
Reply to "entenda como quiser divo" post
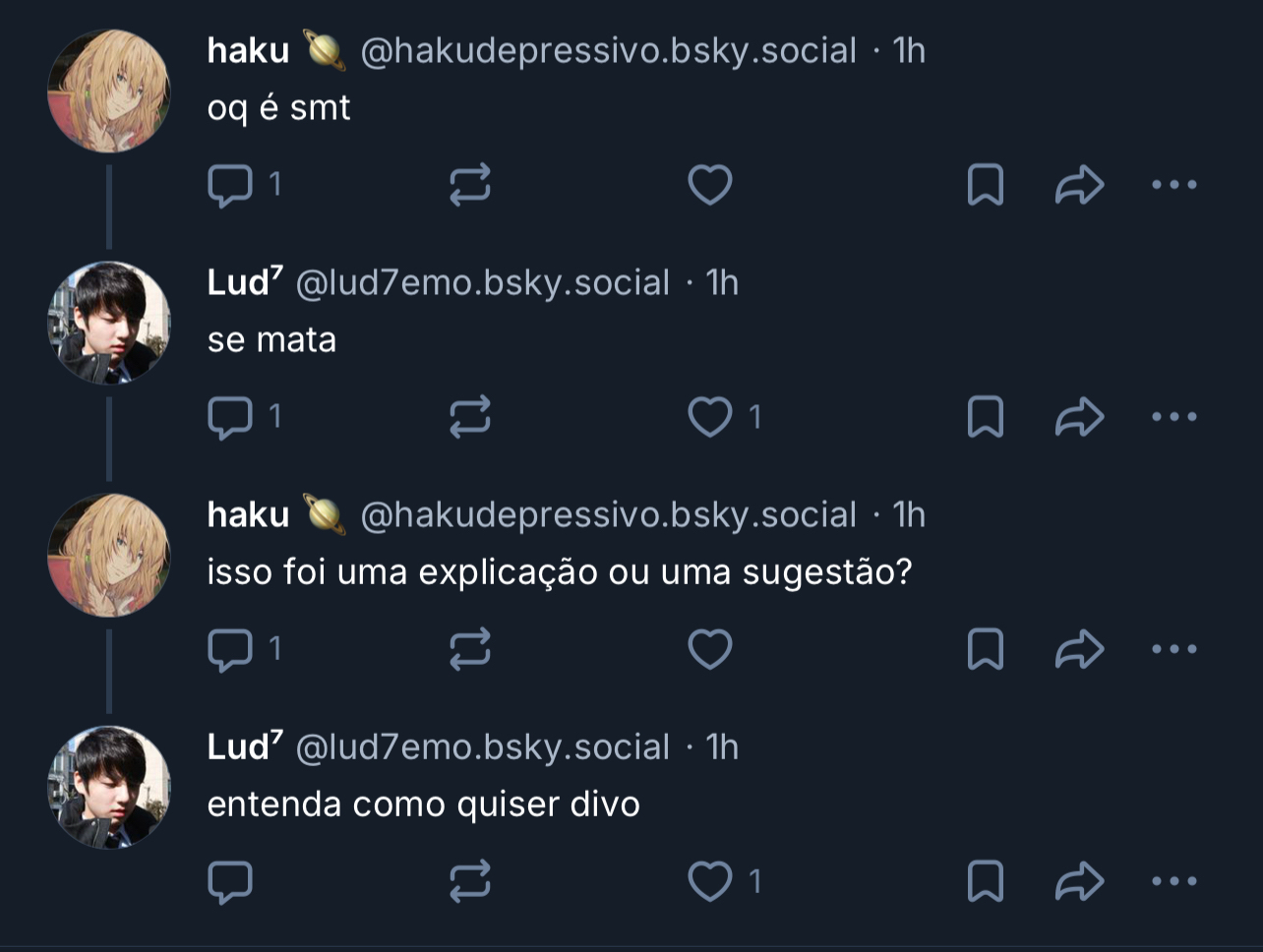pos(230,882)
